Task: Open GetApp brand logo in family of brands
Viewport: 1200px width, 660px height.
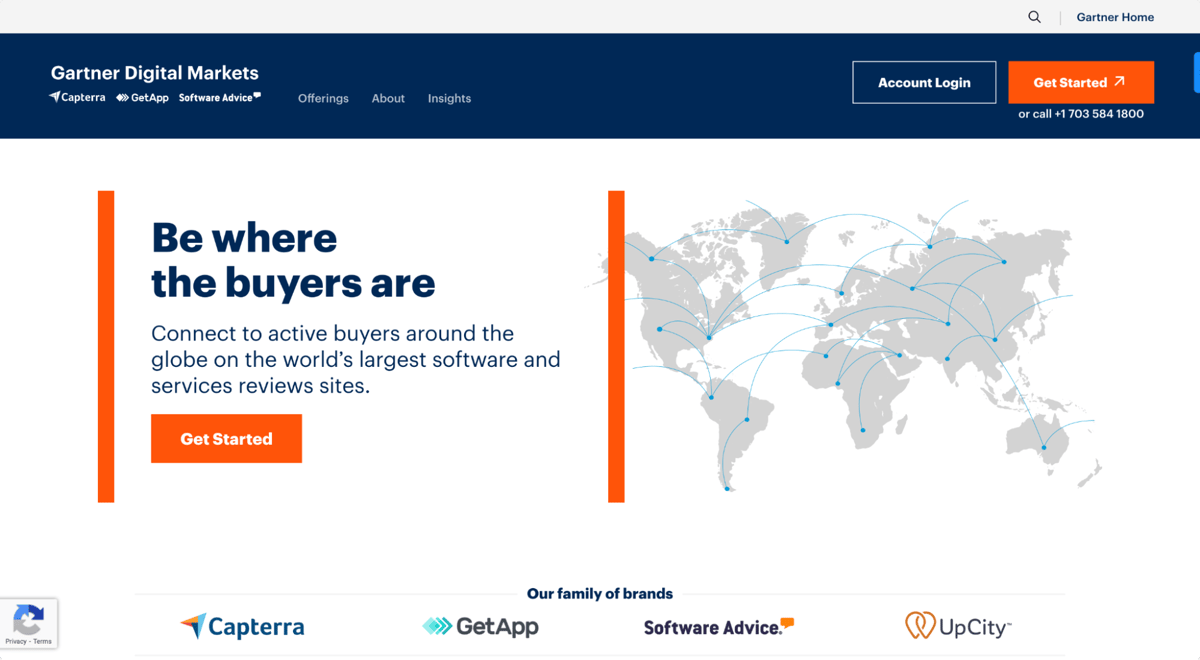Action: click(480, 627)
